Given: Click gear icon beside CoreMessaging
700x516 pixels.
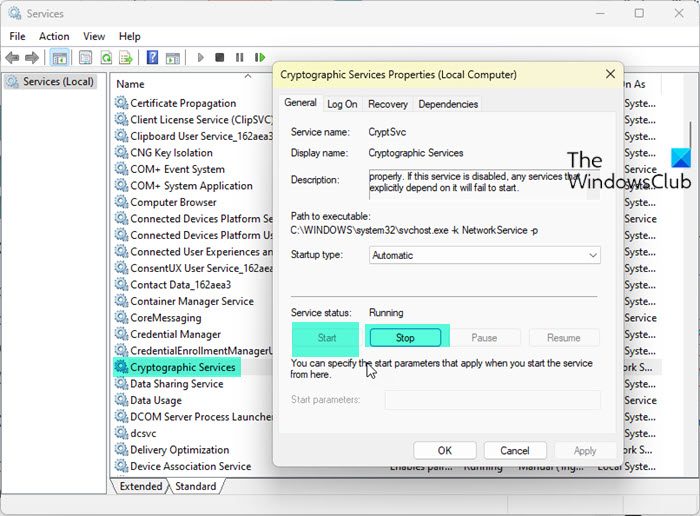Looking at the screenshot, I should [x=121, y=317].
